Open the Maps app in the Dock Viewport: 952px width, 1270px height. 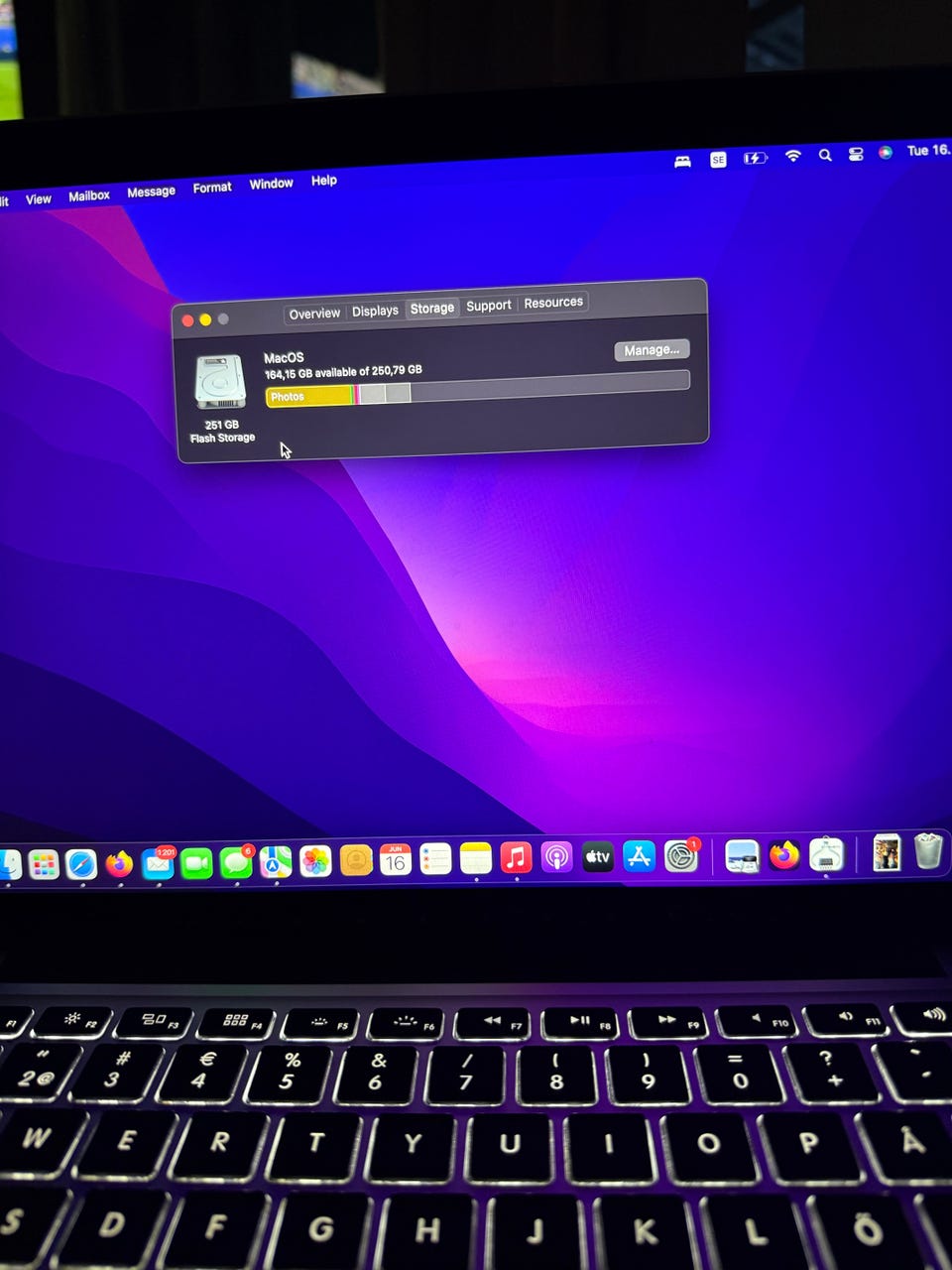coord(276,861)
